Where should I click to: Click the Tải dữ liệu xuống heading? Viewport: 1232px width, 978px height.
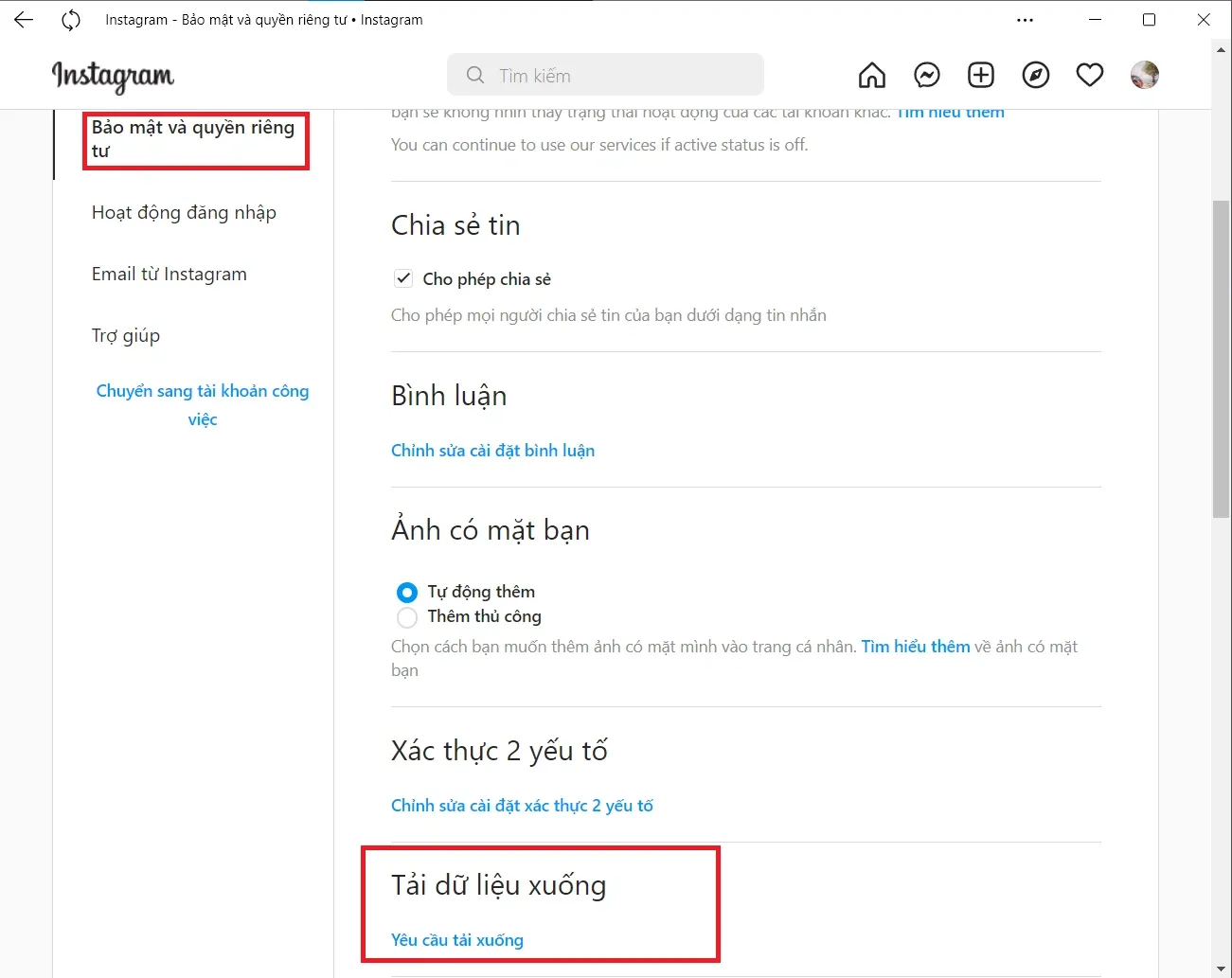(x=498, y=885)
